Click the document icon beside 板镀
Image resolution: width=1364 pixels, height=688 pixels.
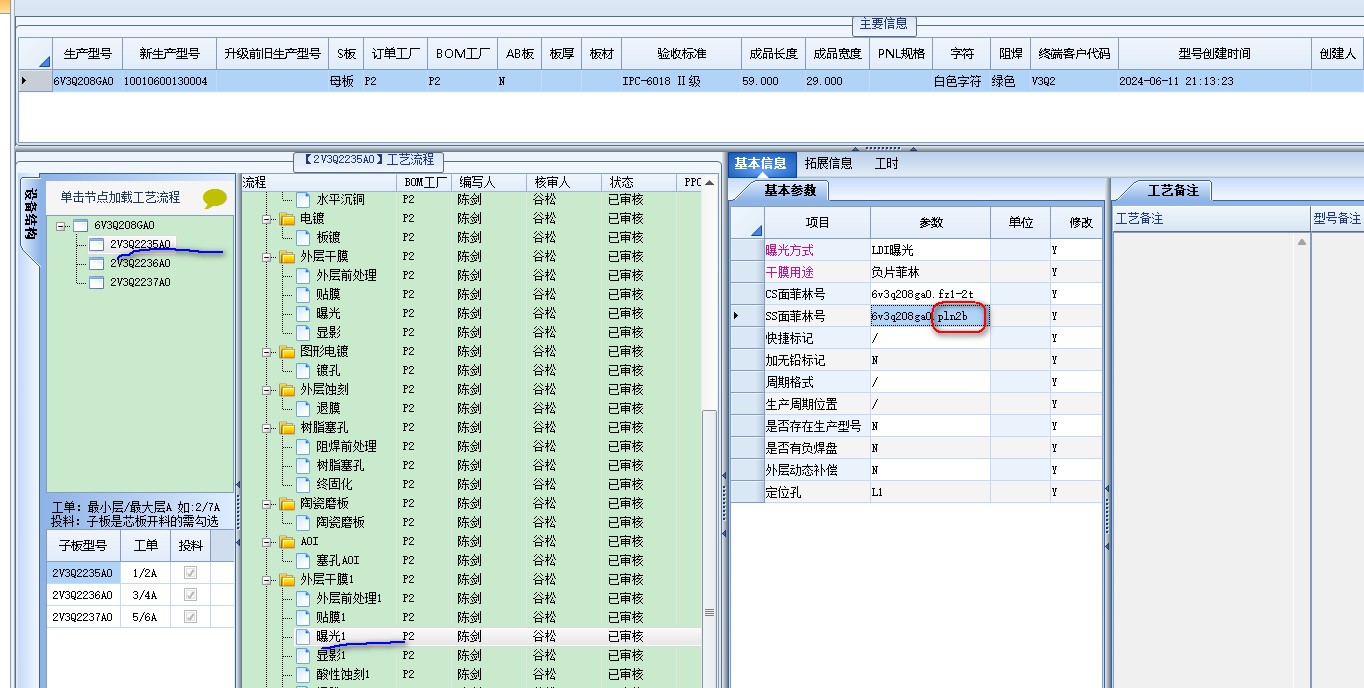(304, 237)
